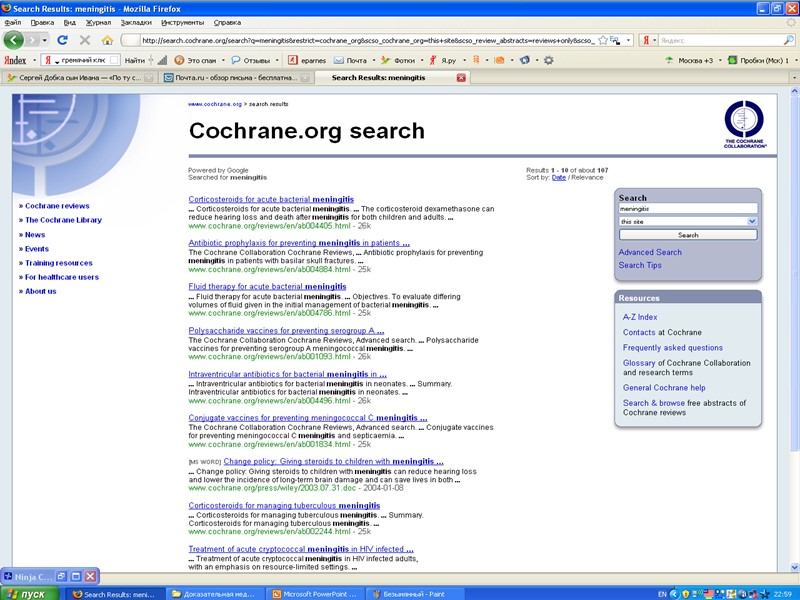Screen dimensions: 800x600
Task: Click the Cochrane Collaboration logo
Action: pyautogui.click(x=744, y=124)
